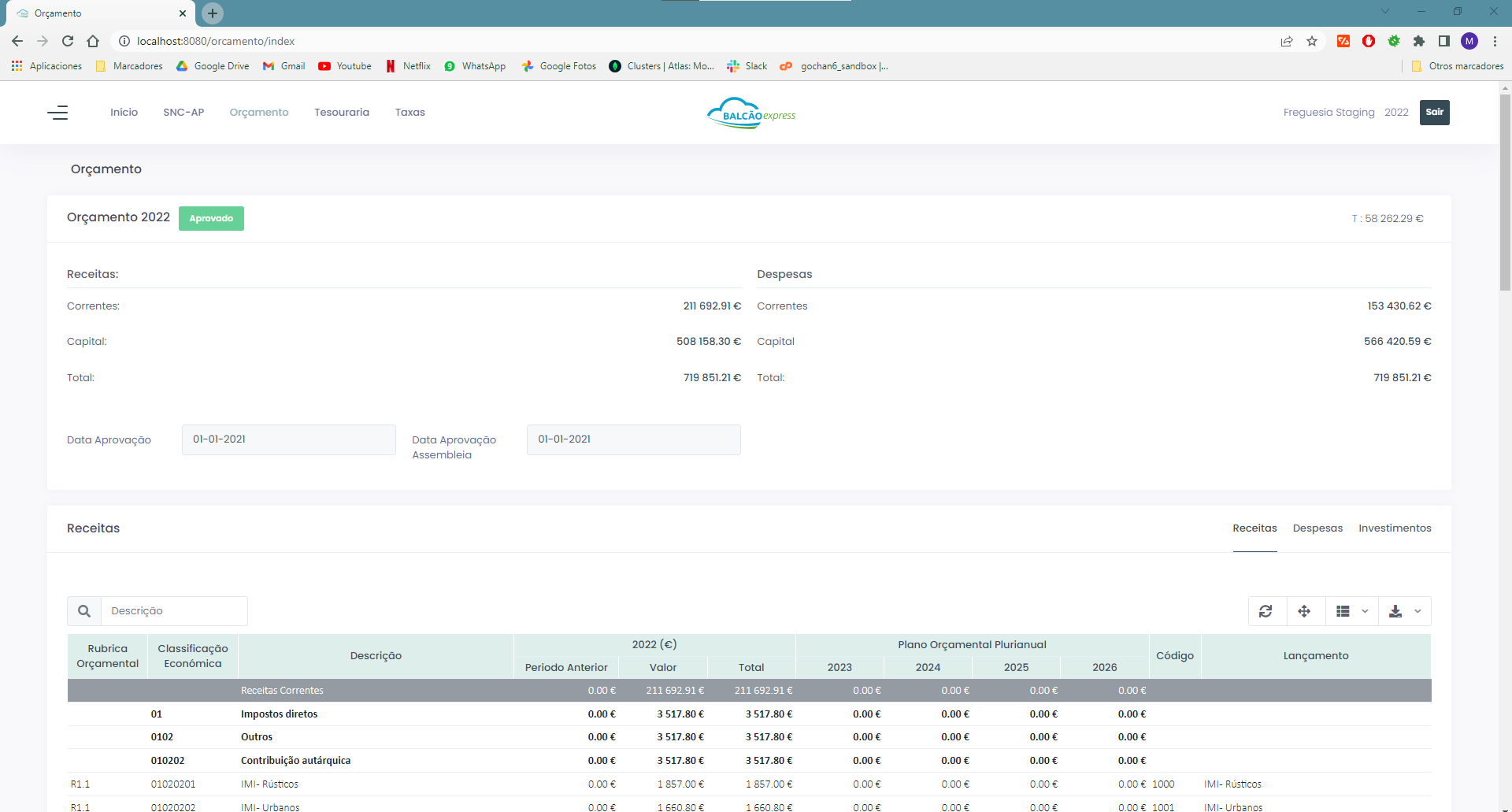The width and height of the screenshot is (1512, 812).
Task: Click the Balcão Express logo
Action: click(751, 113)
